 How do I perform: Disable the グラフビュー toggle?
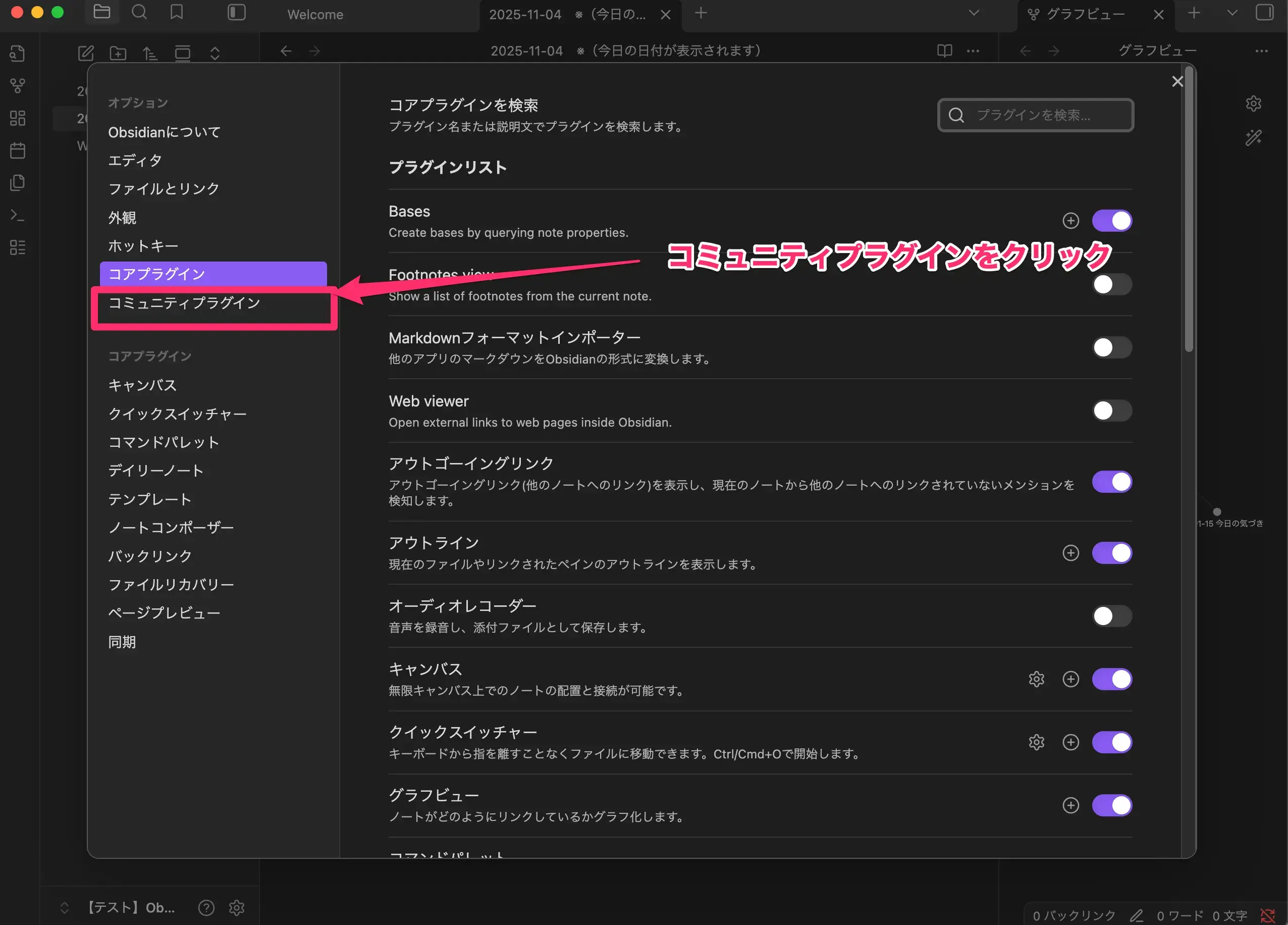pos(1112,805)
